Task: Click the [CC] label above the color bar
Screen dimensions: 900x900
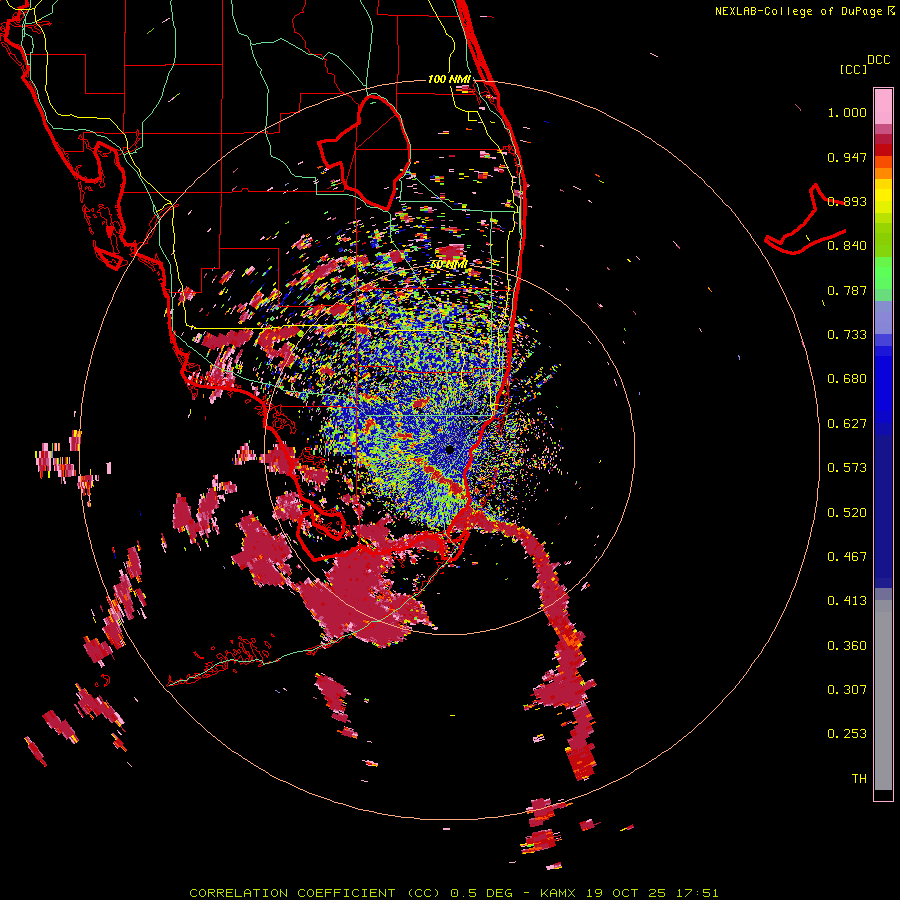Action: [854, 69]
